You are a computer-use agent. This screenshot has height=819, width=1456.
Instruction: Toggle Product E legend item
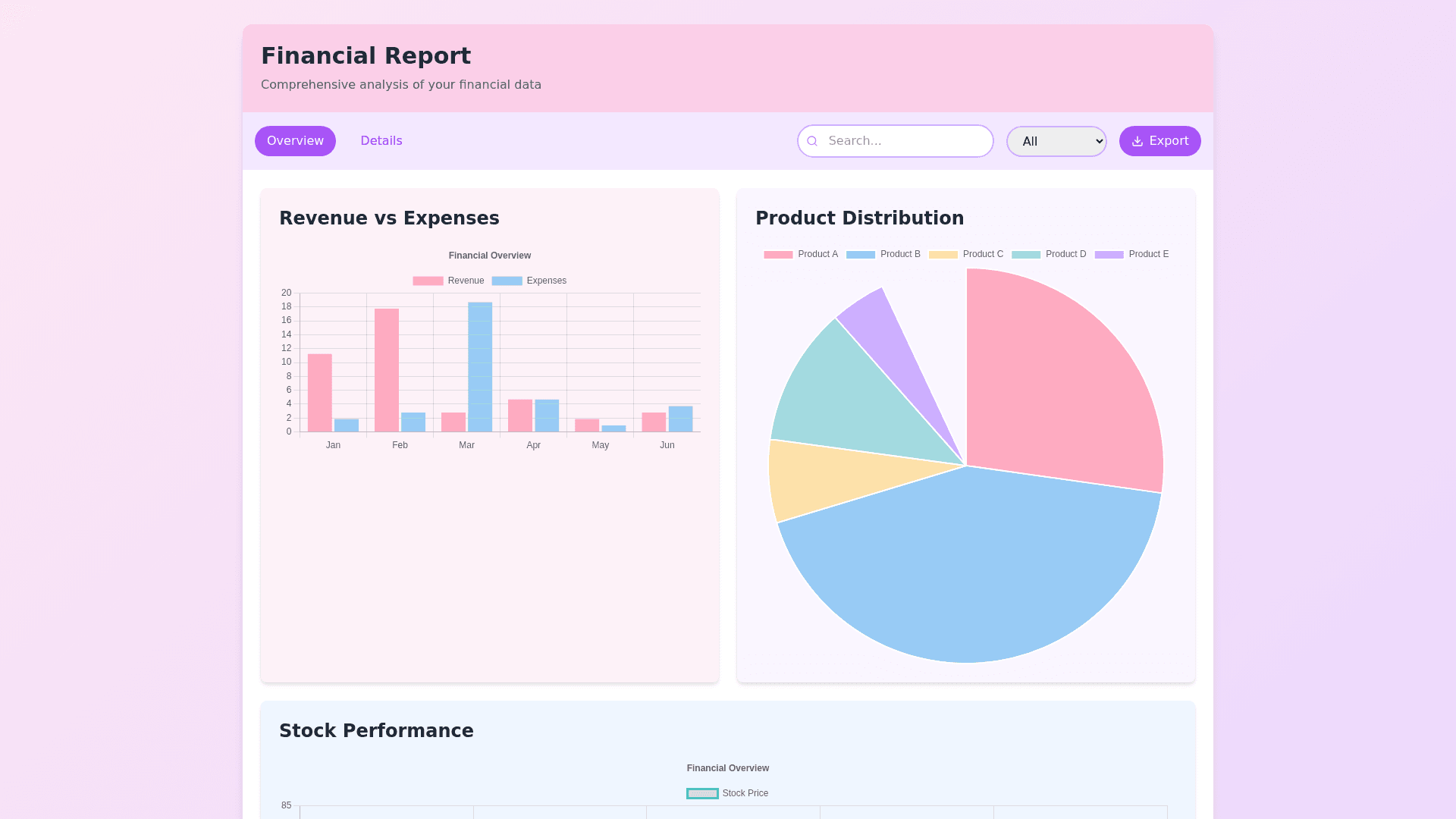click(1109, 255)
